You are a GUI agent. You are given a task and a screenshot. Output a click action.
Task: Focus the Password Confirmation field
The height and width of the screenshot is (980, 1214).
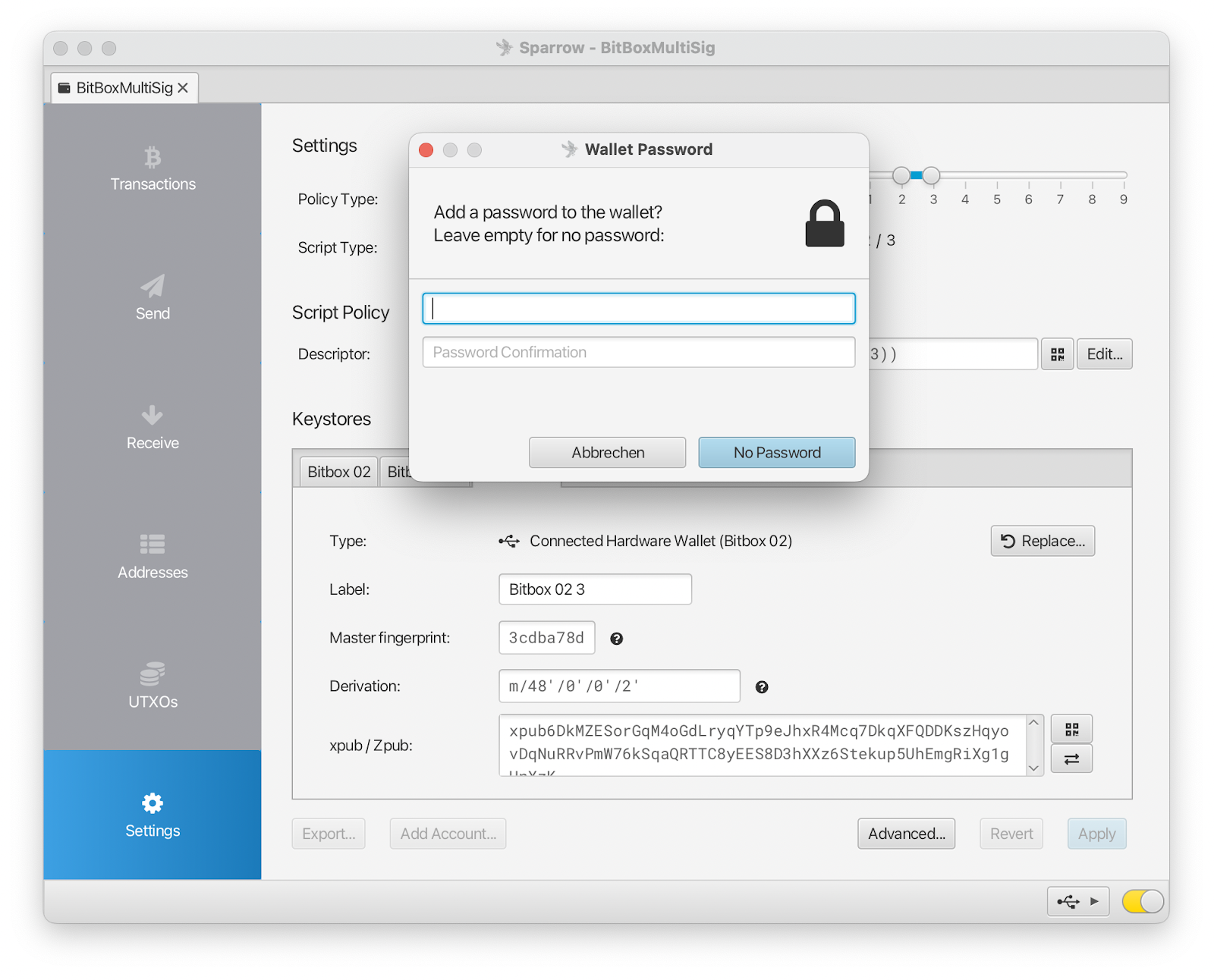click(x=639, y=352)
